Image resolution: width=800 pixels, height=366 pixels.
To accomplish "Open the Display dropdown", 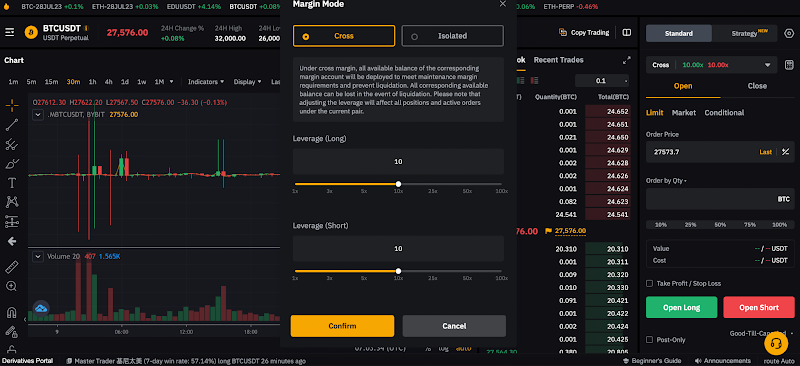I will tap(247, 82).
